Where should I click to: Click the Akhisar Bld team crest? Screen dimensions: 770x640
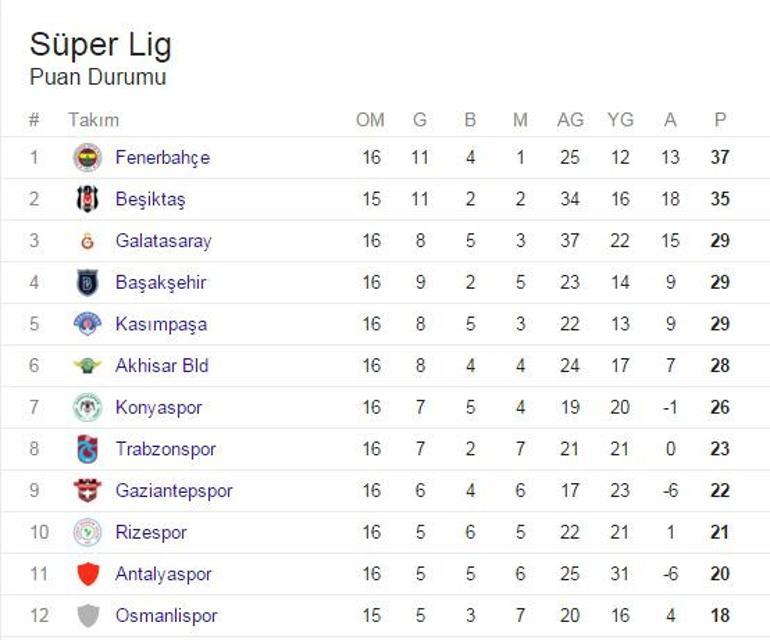(x=87, y=365)
